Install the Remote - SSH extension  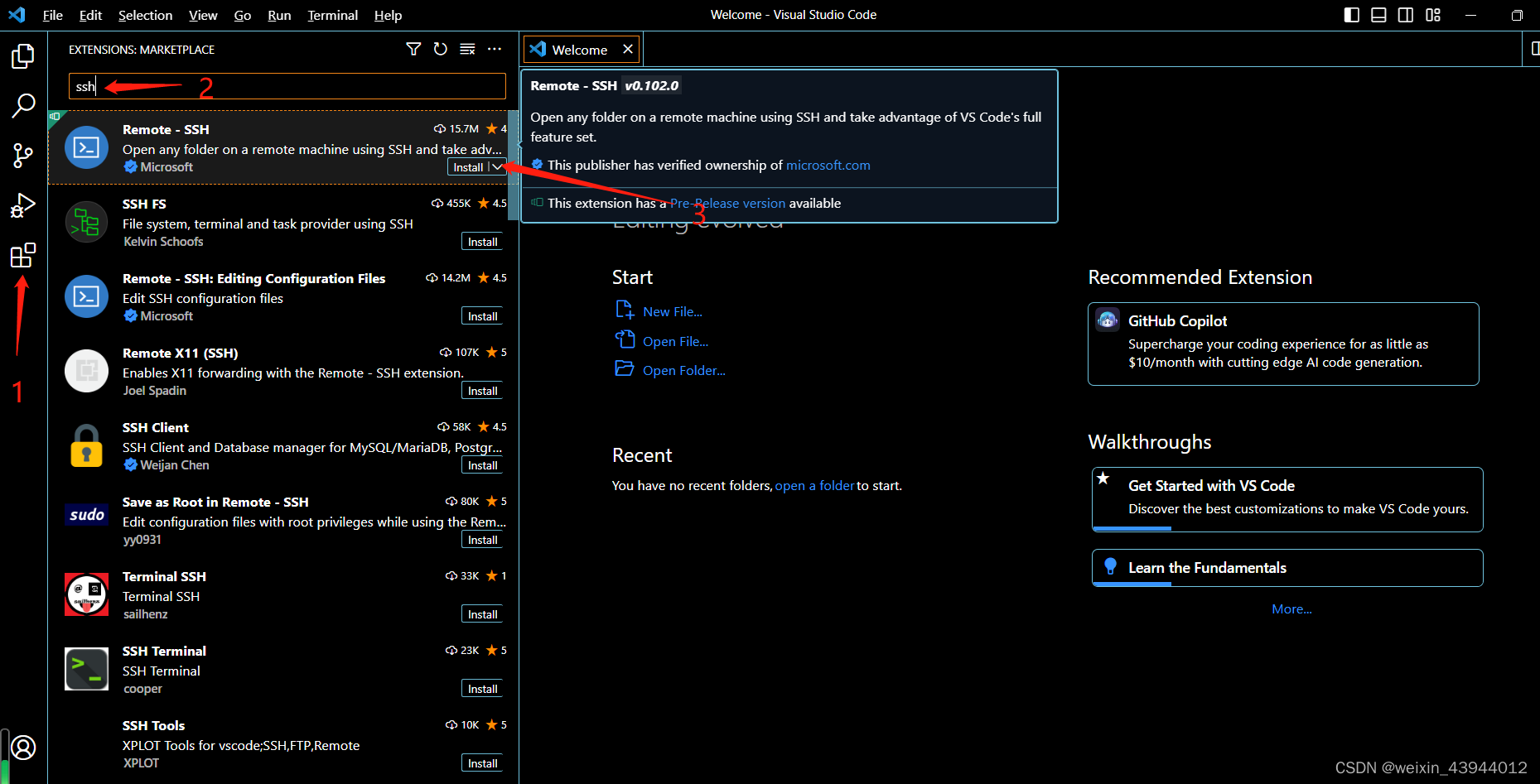[468, 167]
